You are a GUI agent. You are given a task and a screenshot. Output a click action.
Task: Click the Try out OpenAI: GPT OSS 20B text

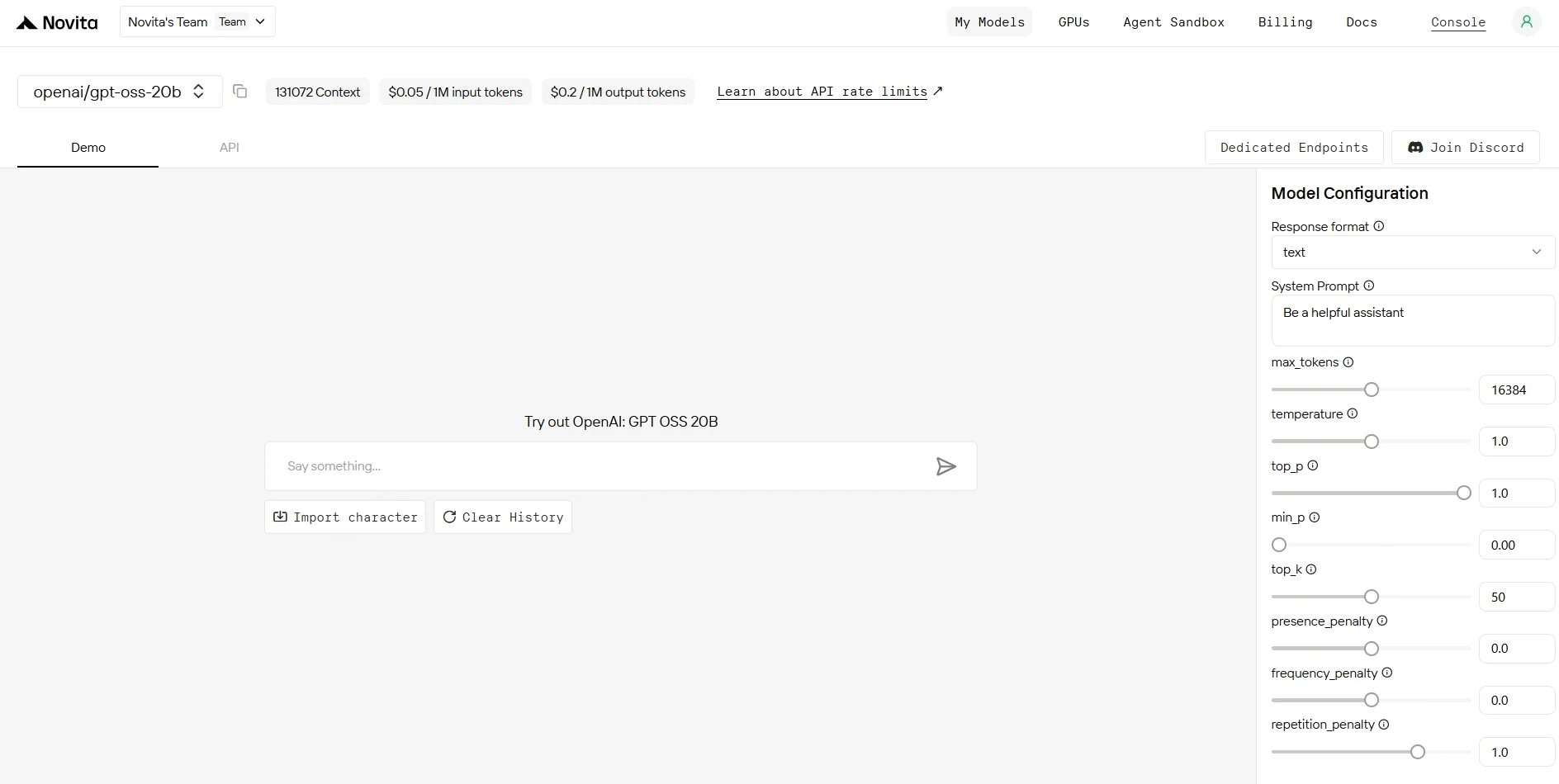(x=621, y=422)
